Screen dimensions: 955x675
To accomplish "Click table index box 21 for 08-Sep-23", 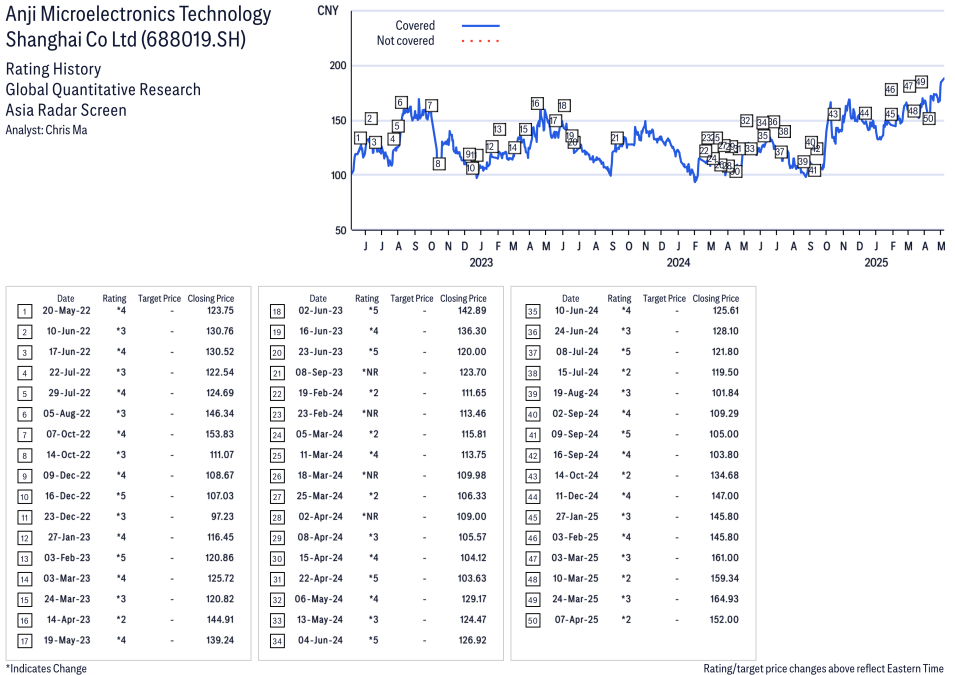I will (x=277, y=373).
